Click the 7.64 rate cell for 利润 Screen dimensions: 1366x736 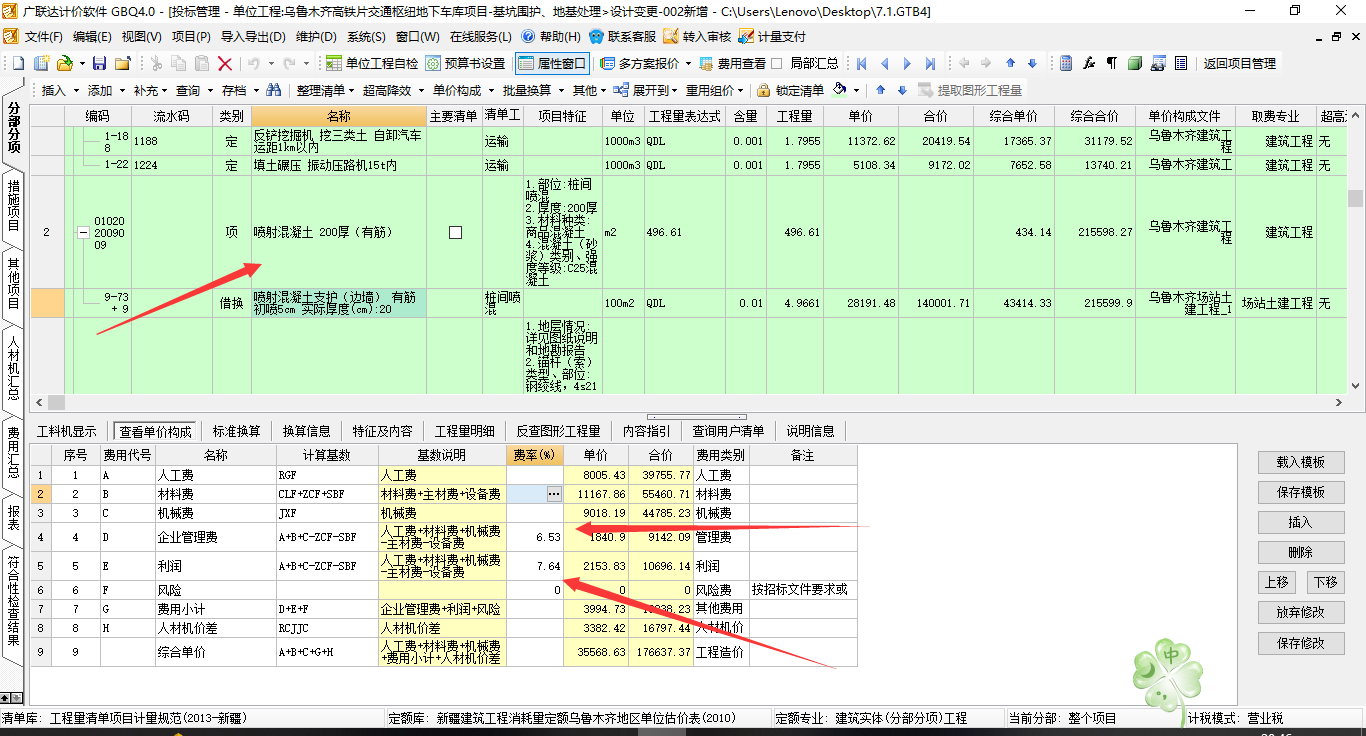pos(535,566)
